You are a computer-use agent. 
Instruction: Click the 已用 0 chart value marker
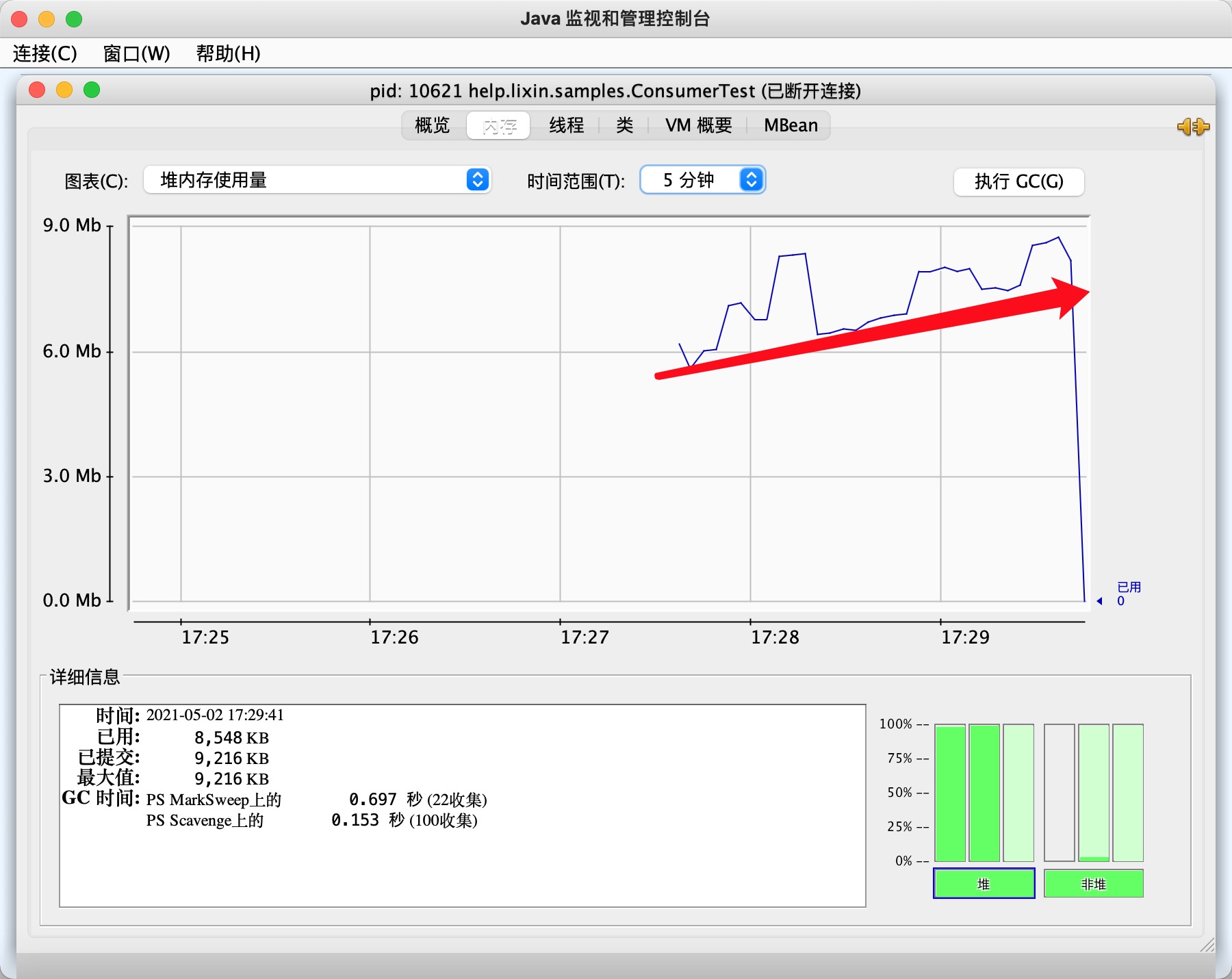(1120, 594)
